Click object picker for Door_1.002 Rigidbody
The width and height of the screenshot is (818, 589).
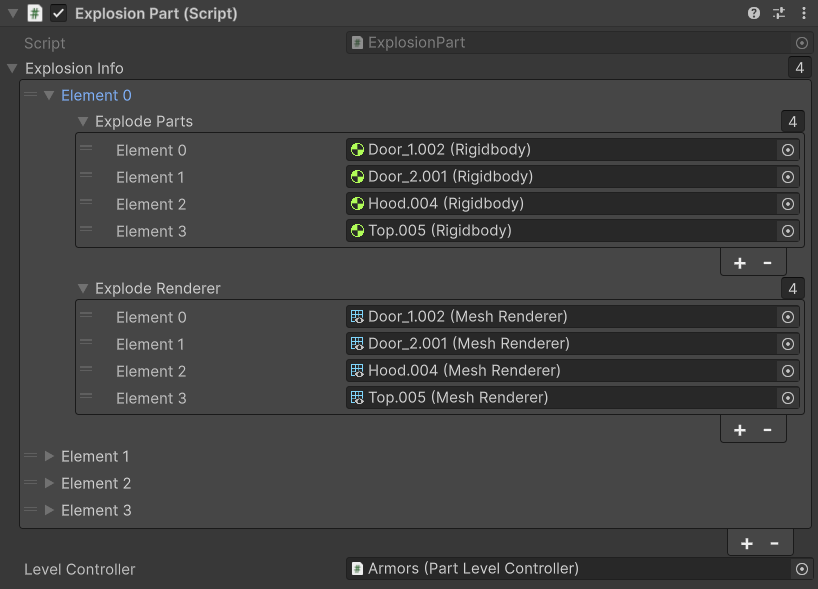click(x=787, y=150)
